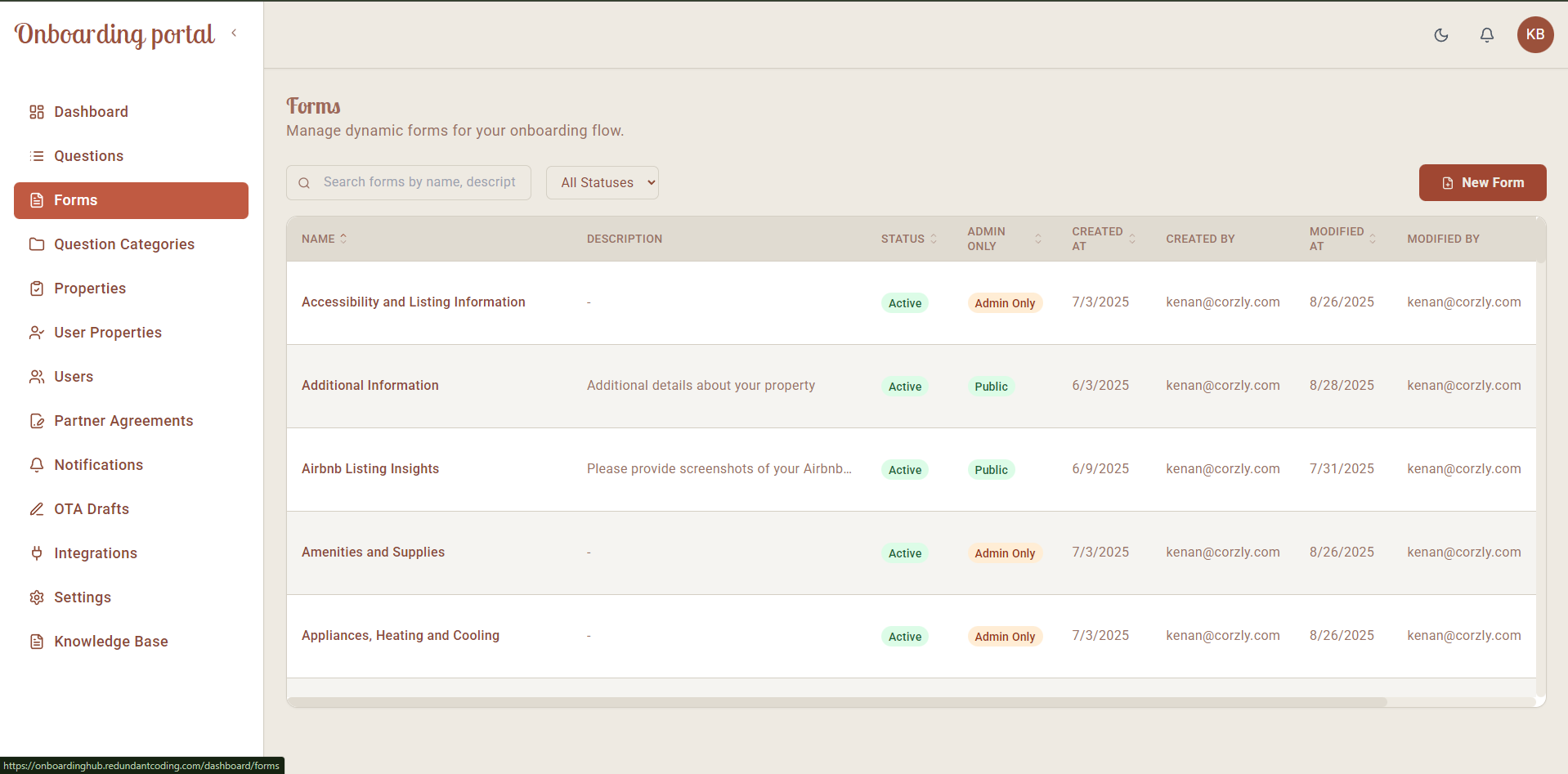Open the Amenities and Supplies form
The width and height of the screenshot is (1568, 774).
click(x=373, y=553)
